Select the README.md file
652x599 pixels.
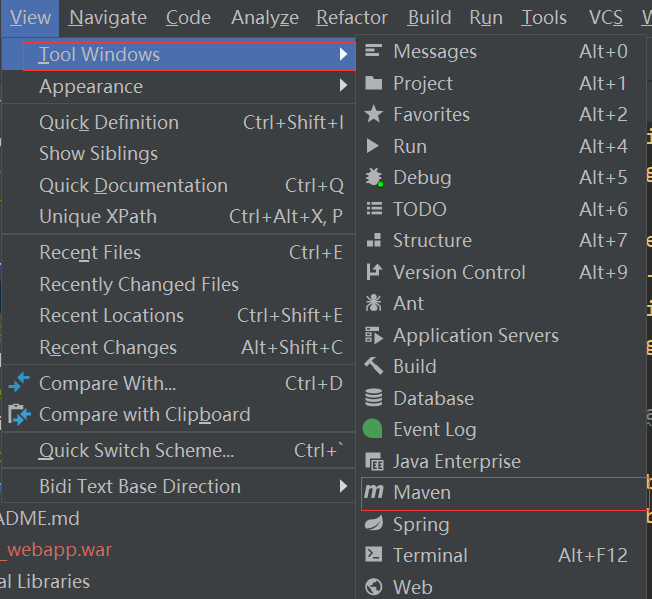40,518
